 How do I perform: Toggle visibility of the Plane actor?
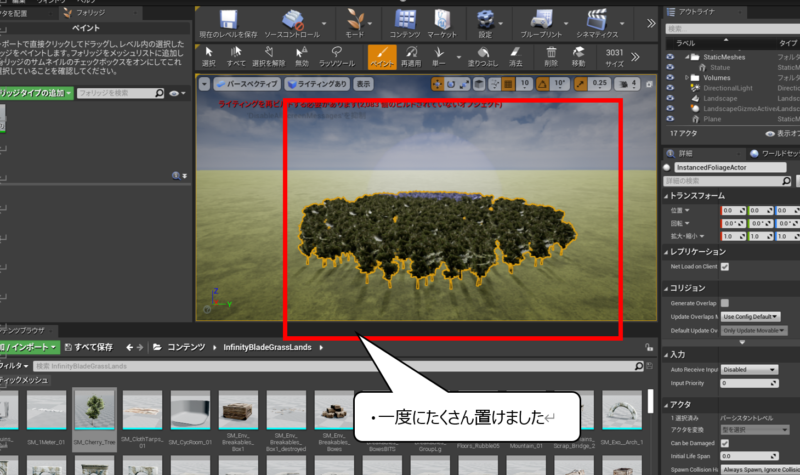(x=670, y=119)
